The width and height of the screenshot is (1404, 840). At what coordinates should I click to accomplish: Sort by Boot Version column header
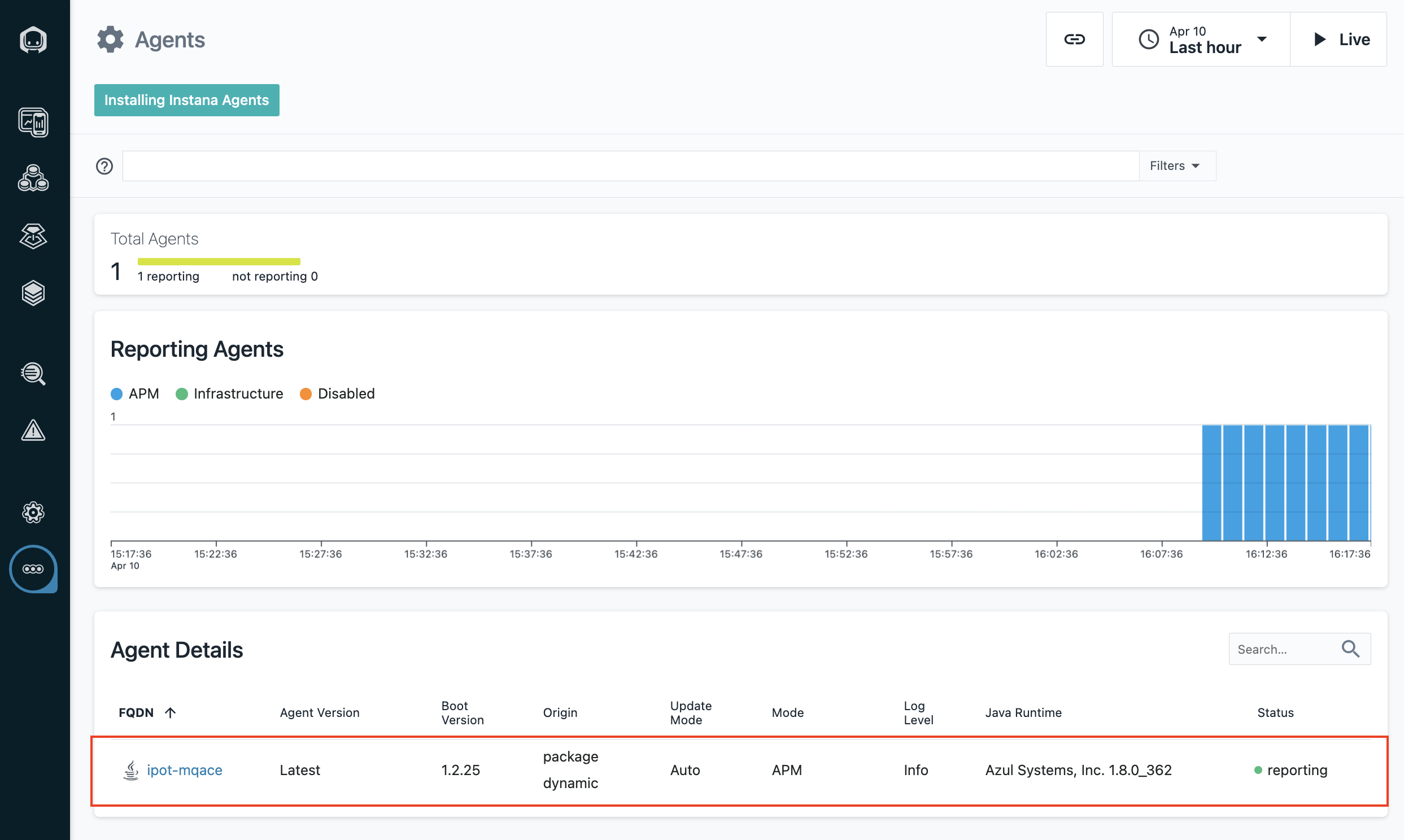[x=462, y=712]
